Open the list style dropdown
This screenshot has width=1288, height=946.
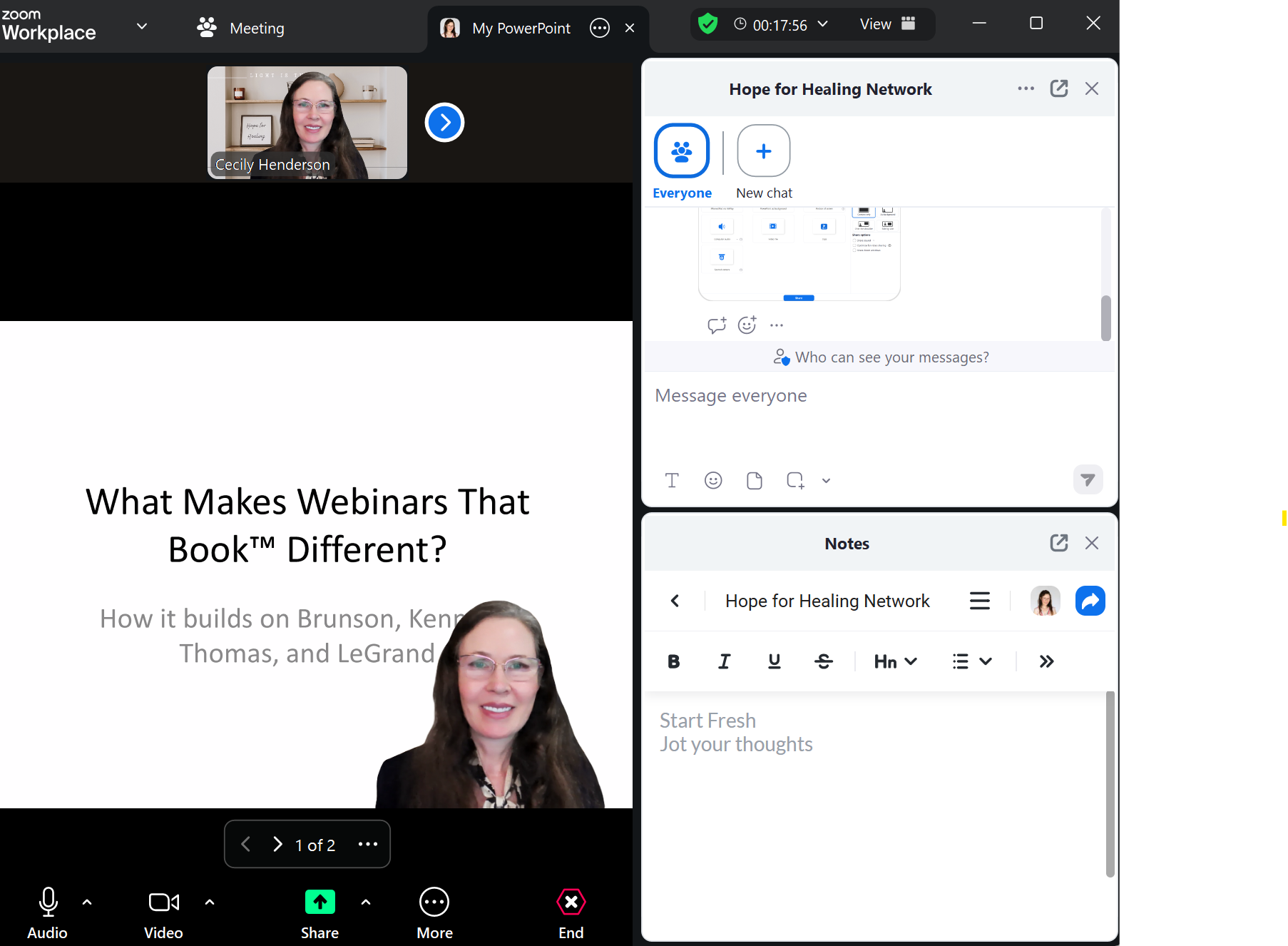coord(972,661)
